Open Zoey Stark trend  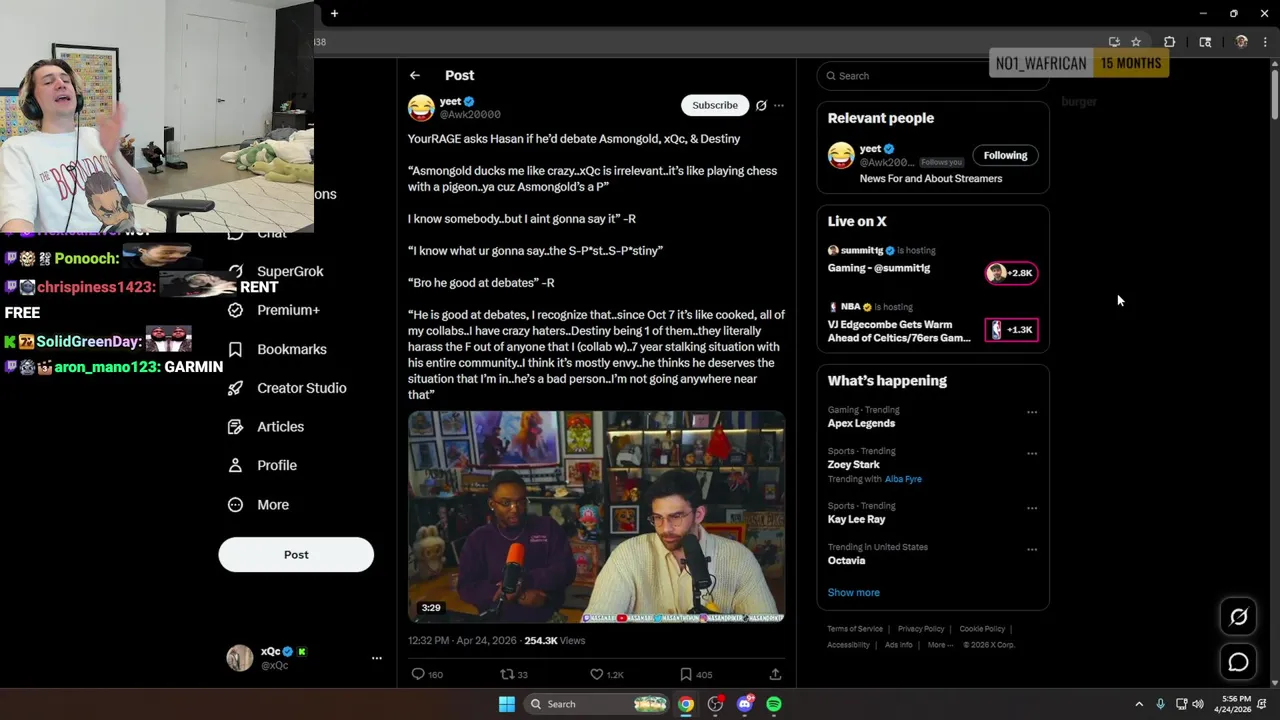click(x=854, y=464)
